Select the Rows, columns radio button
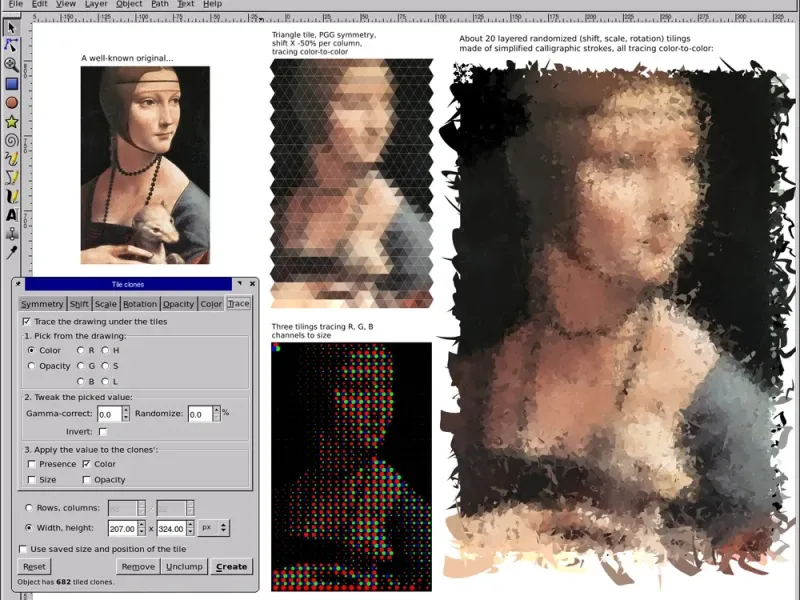 point(29,508)
